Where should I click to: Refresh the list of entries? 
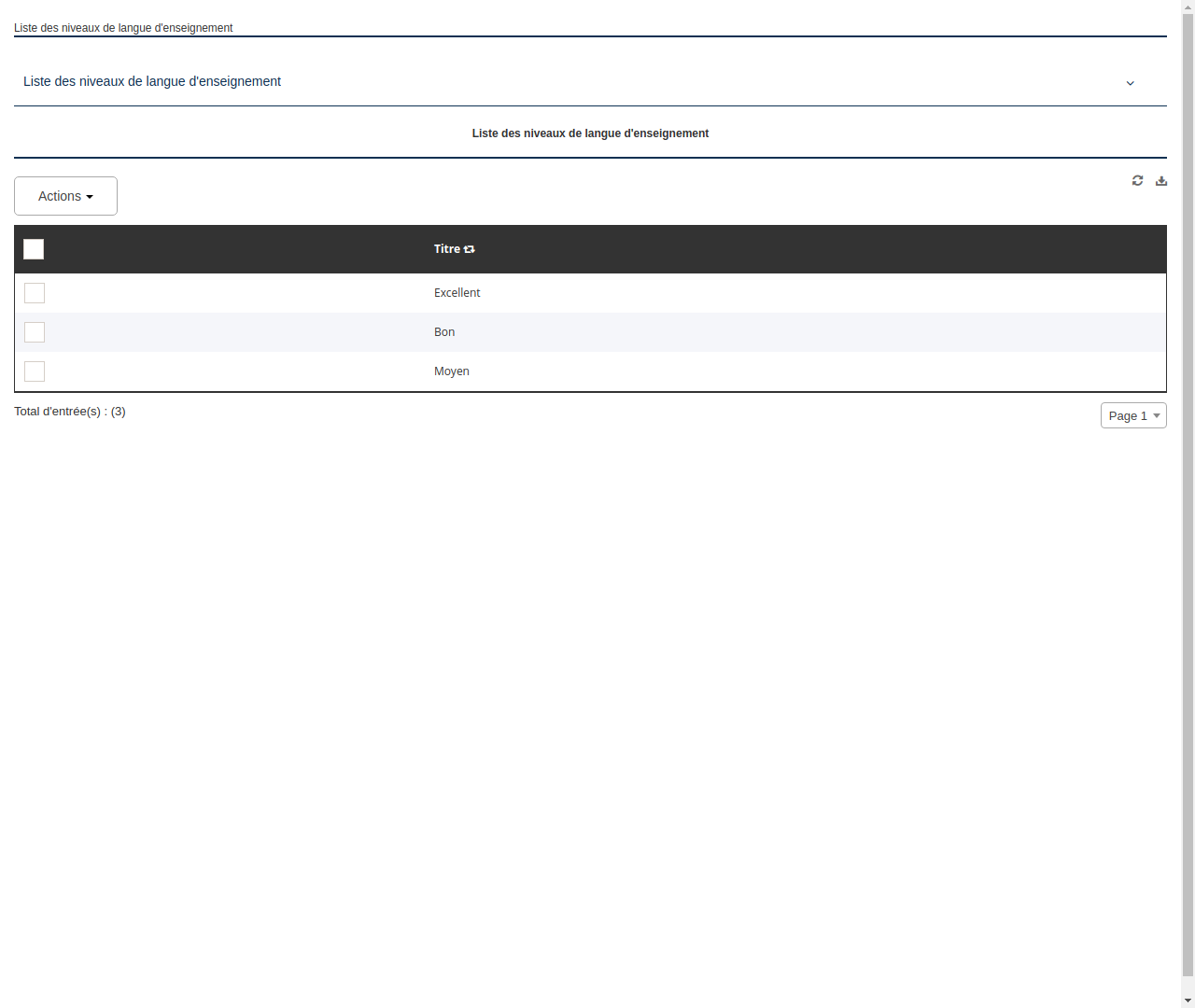(1137, 180)
